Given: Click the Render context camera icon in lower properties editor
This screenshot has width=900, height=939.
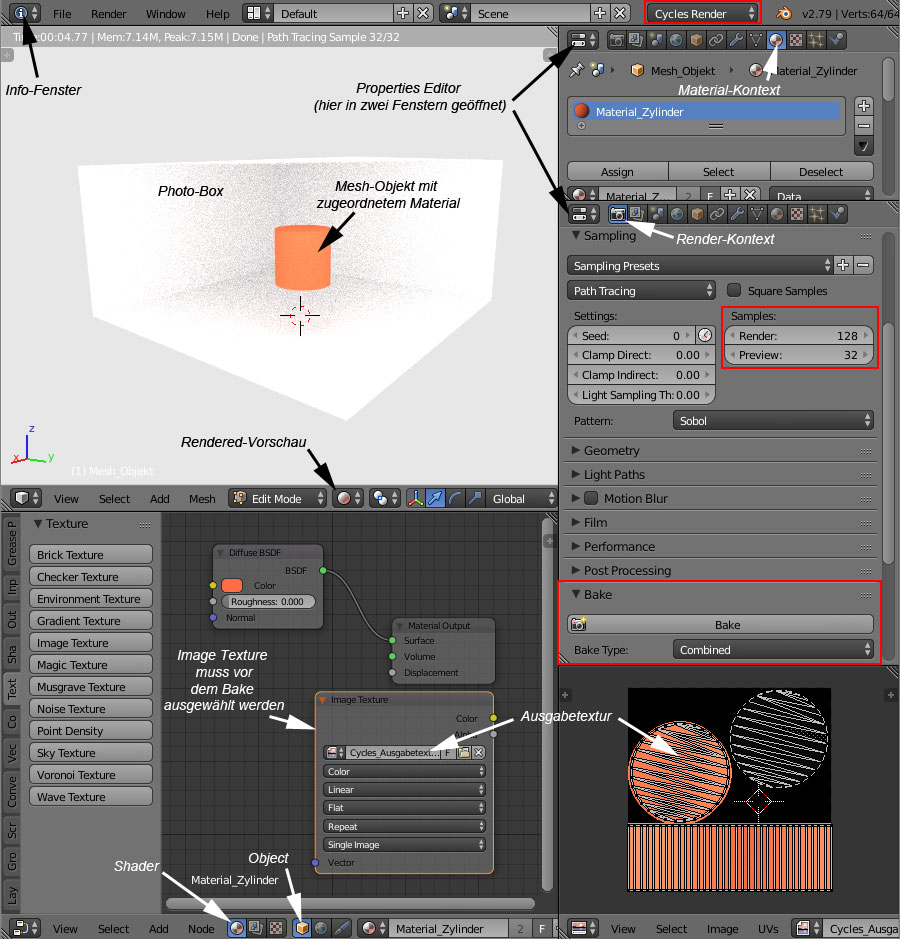Looking at the screenshot, I should click(618, 213).
